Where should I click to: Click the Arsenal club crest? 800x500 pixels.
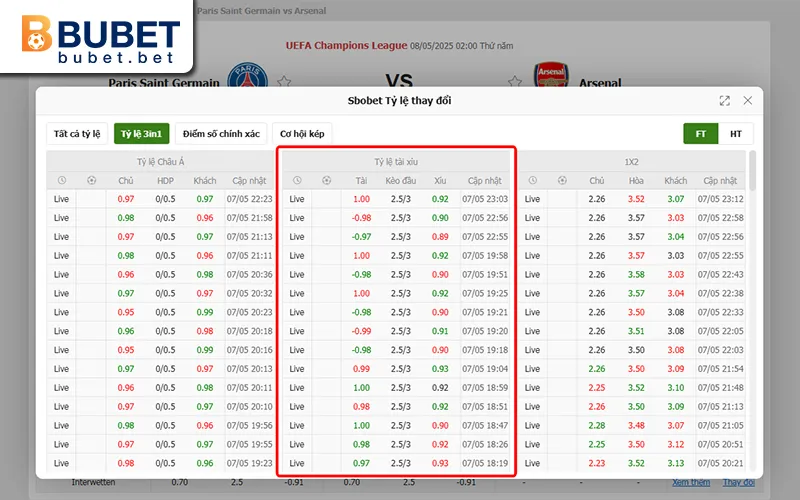[551, 74]
